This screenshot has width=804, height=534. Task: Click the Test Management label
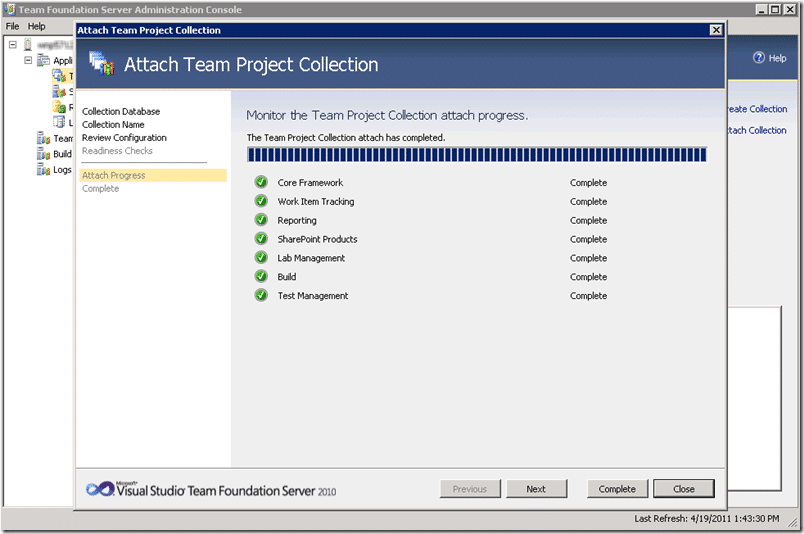click(313, 296)
